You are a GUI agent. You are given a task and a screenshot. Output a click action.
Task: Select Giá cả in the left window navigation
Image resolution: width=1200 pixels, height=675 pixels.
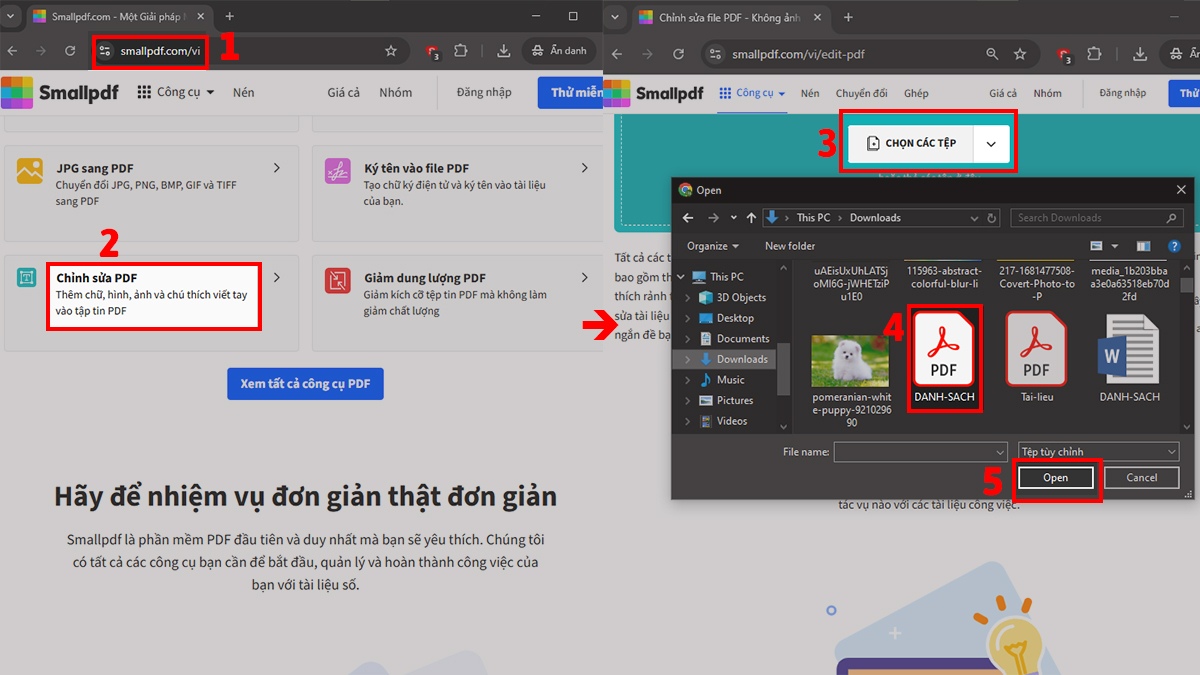(344, 92)
